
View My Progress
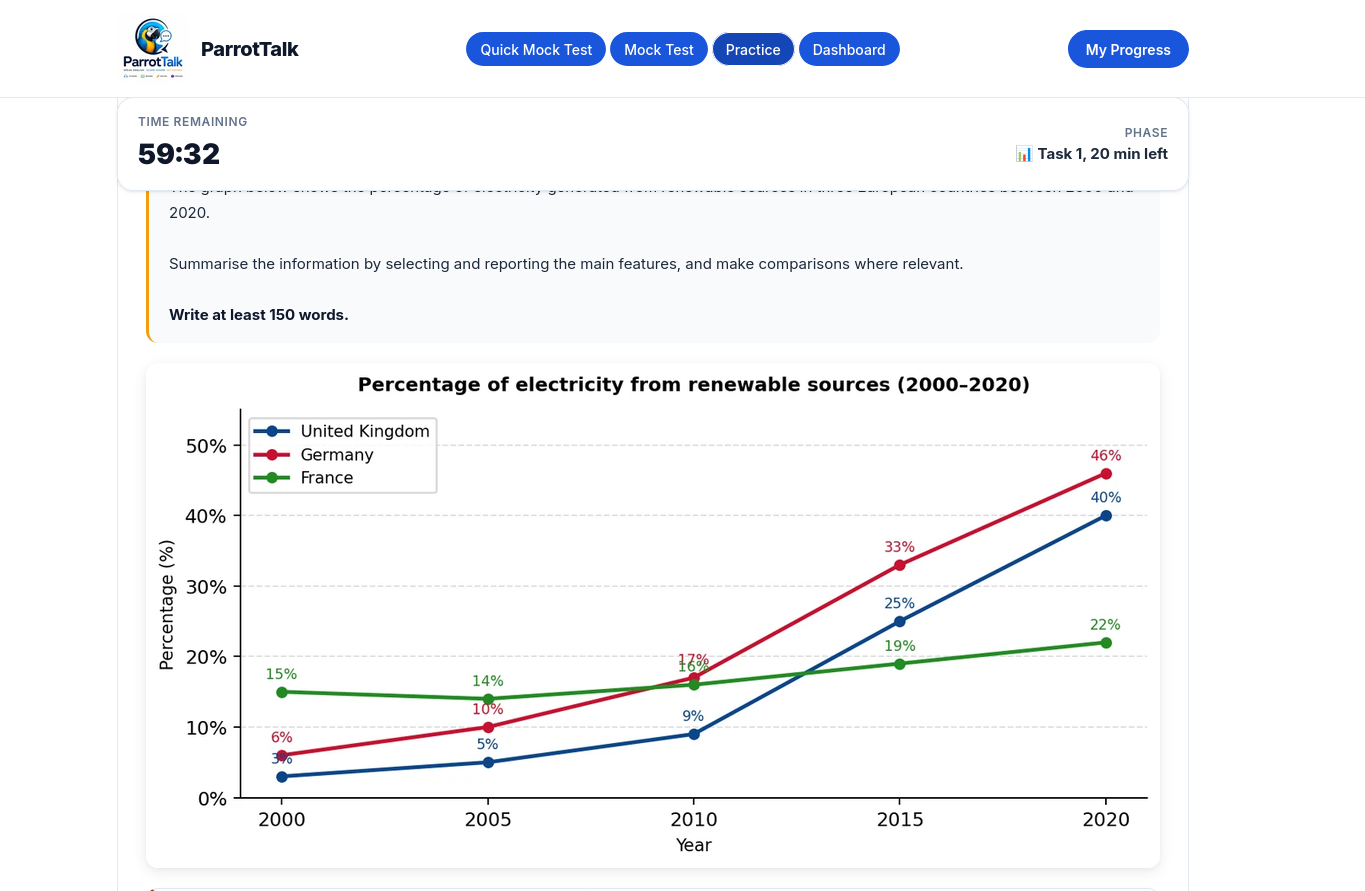(x=1128, y=49)
